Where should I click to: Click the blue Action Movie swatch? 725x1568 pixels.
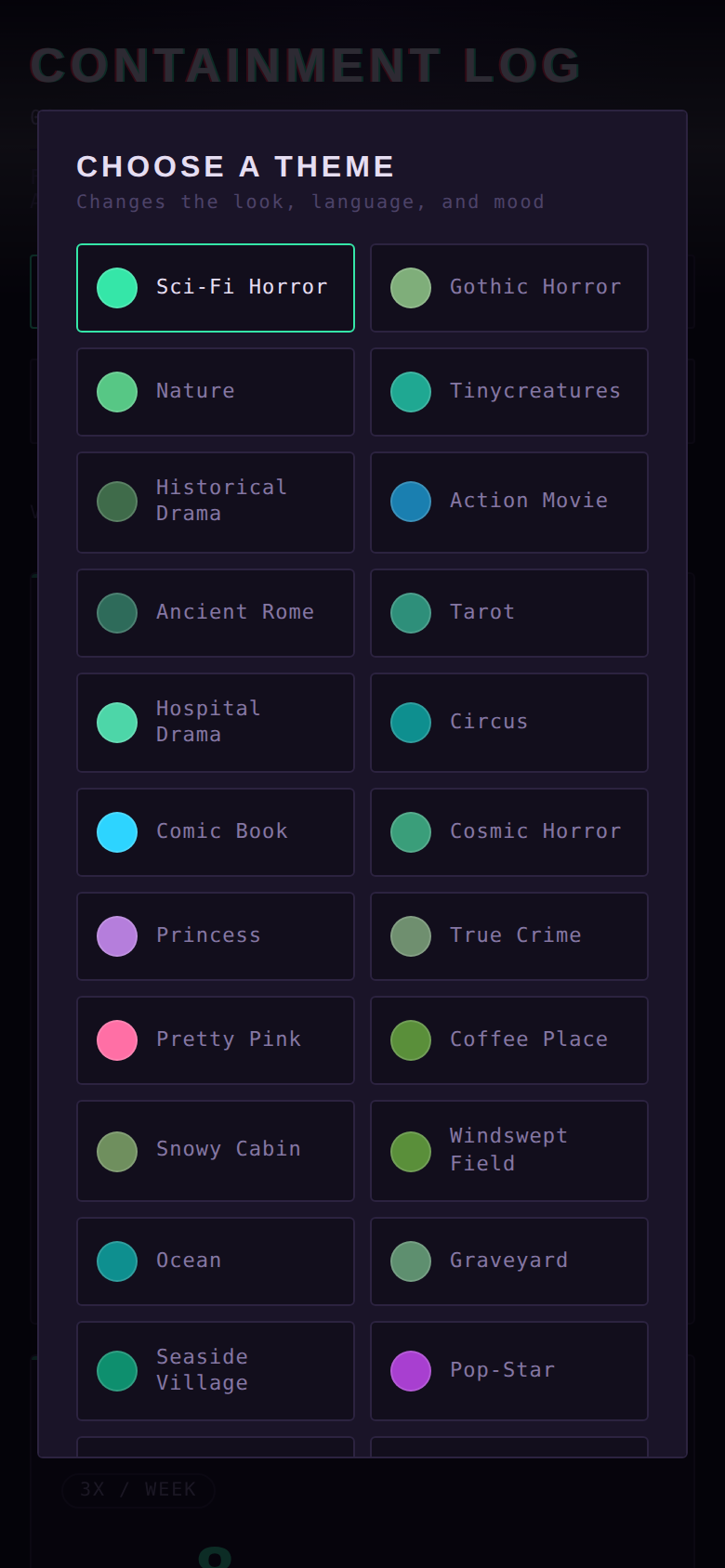click(411, 502)
